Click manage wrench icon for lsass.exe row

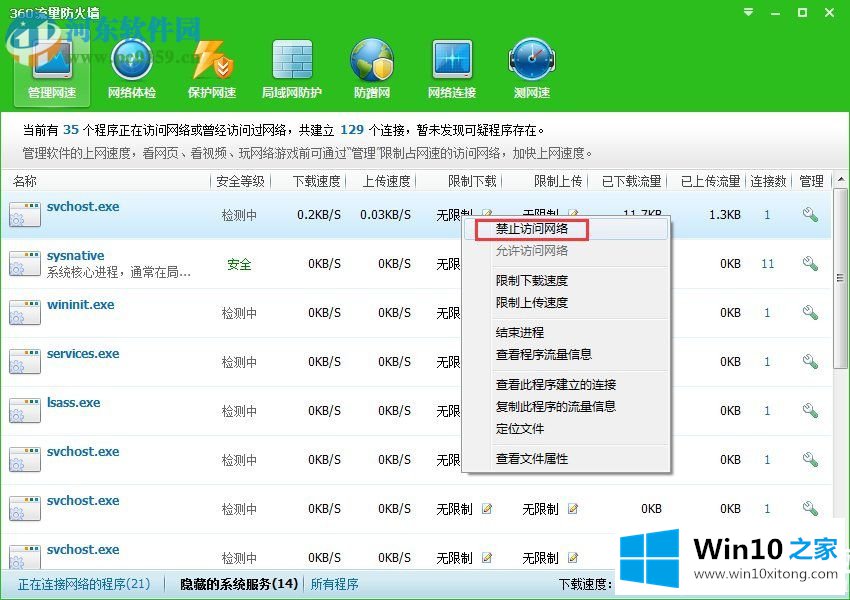pyautogui.click(x=810, y=411)
